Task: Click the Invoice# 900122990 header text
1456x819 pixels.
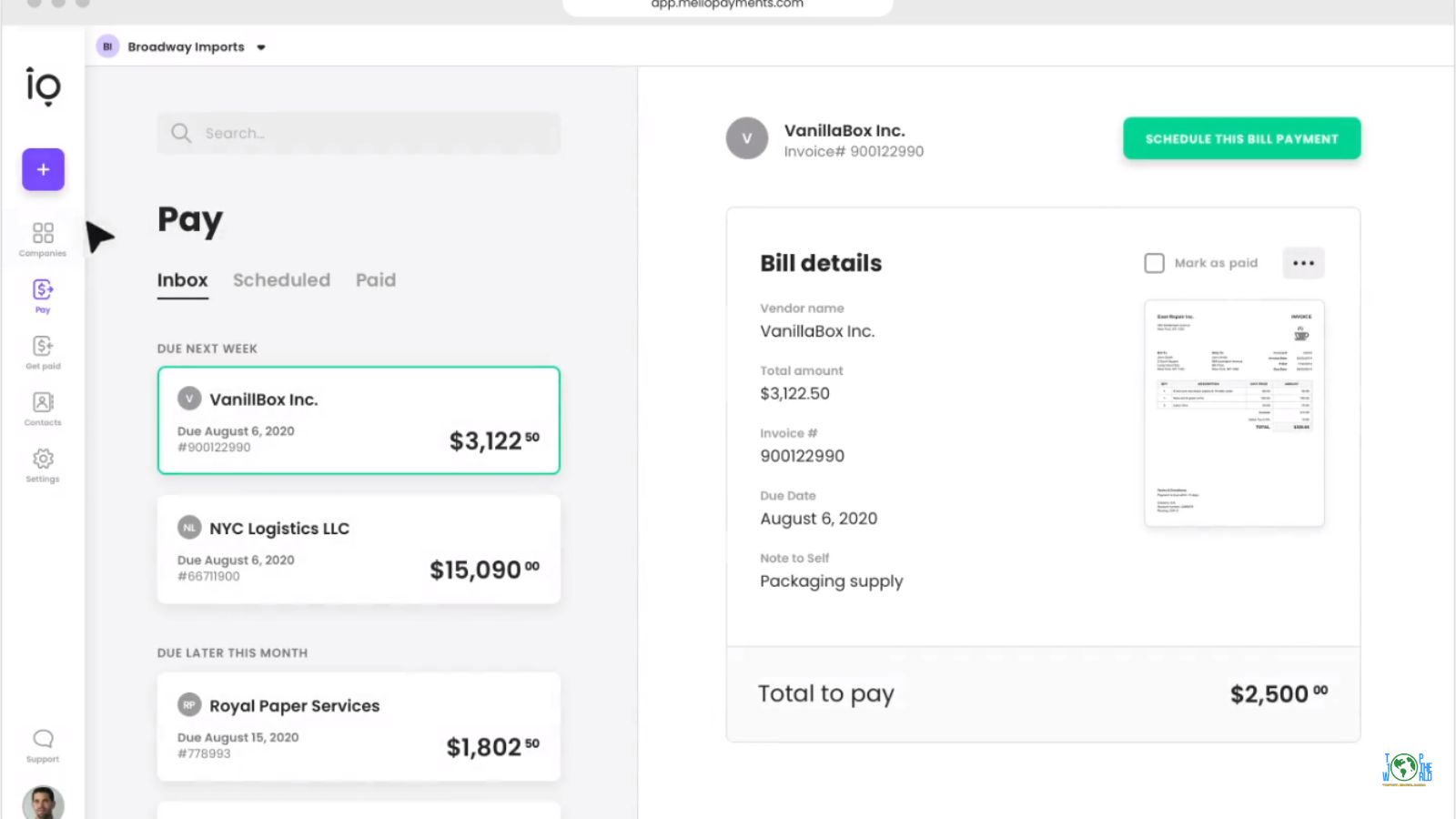Action: pyautogui.click(x=854, y=152)
